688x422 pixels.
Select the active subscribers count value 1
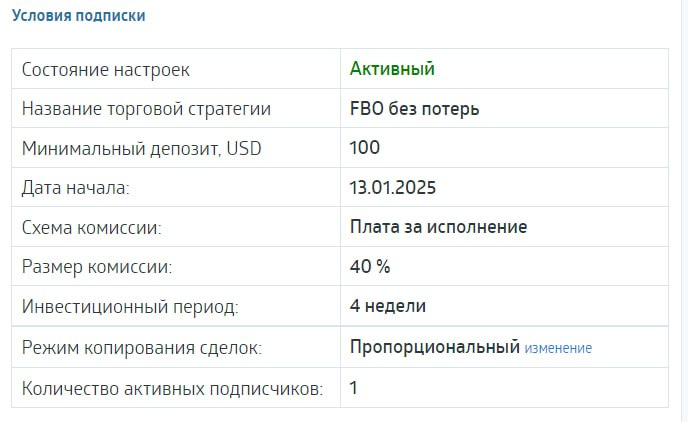click(354, 388)
